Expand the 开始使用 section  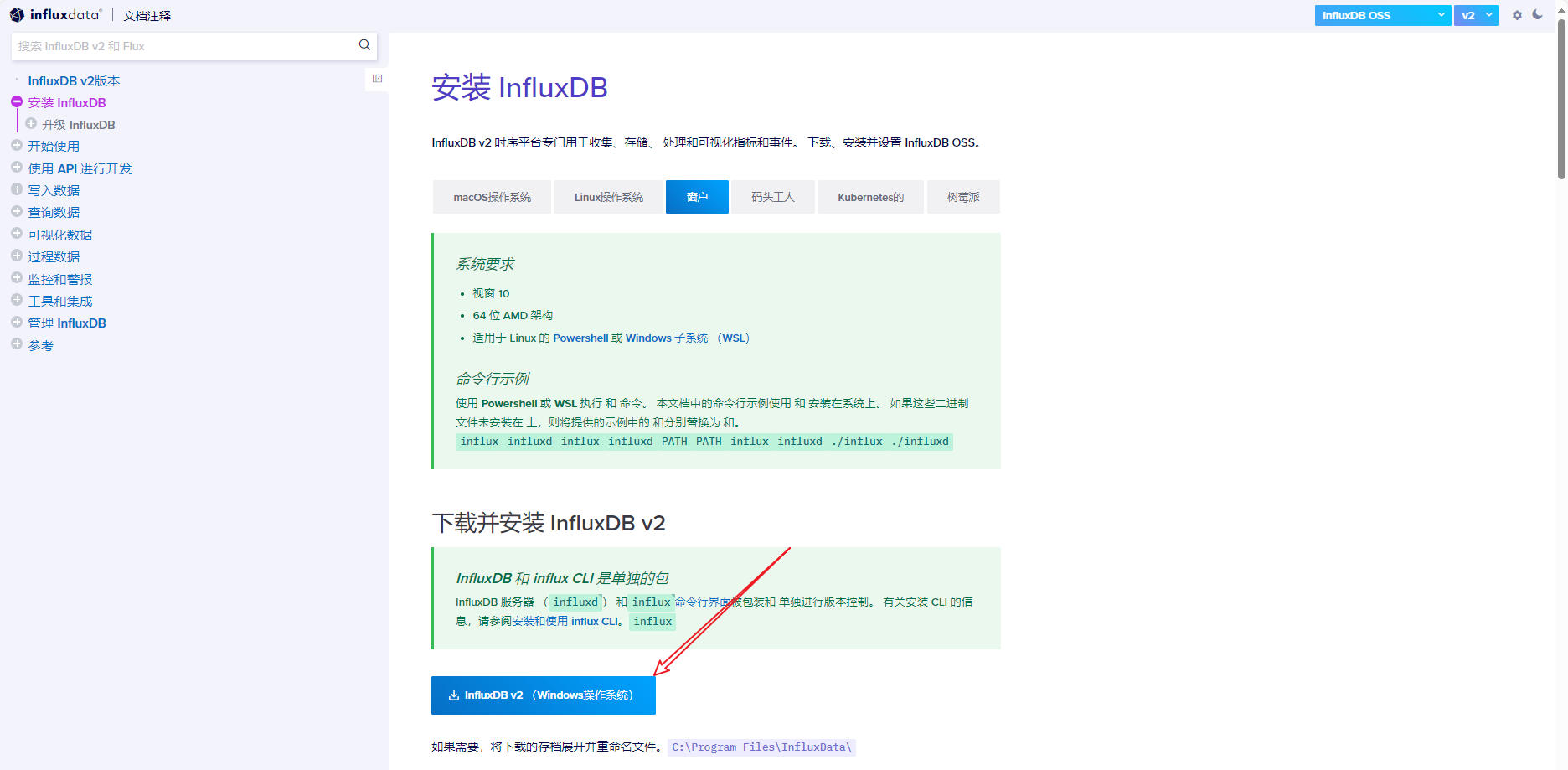[17, 145]
